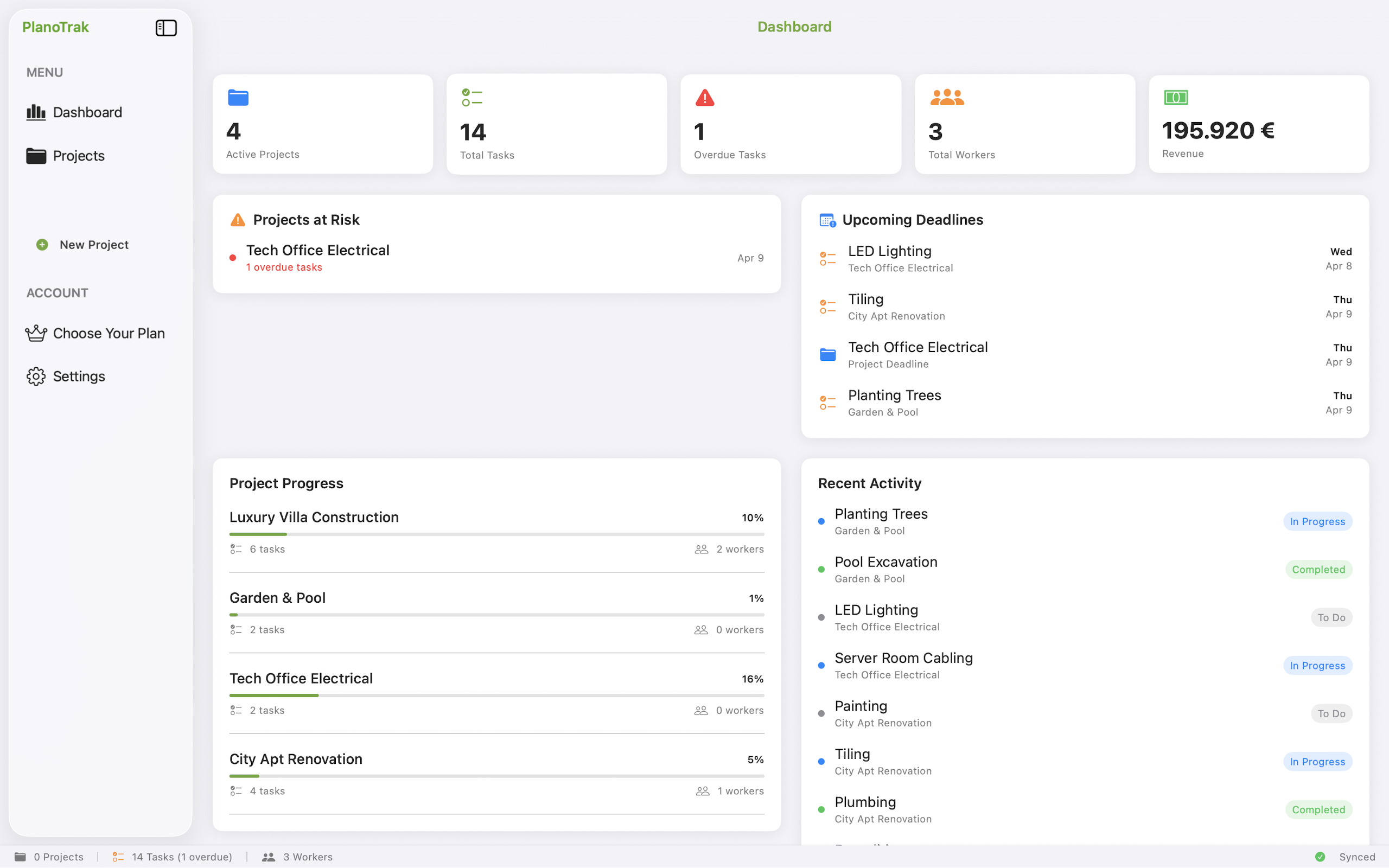
Task: Open Tech Office Electrical at-risk project
Action: (496, 258)
